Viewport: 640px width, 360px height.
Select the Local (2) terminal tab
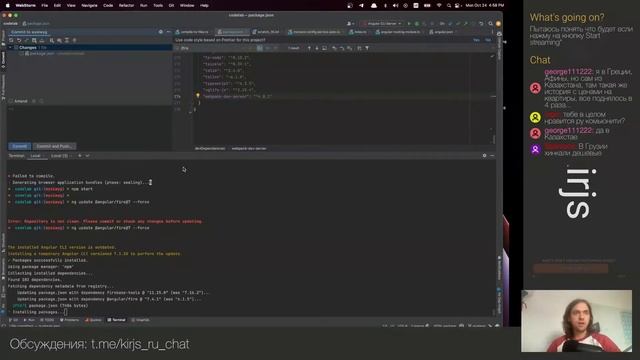tap(60, 156)
